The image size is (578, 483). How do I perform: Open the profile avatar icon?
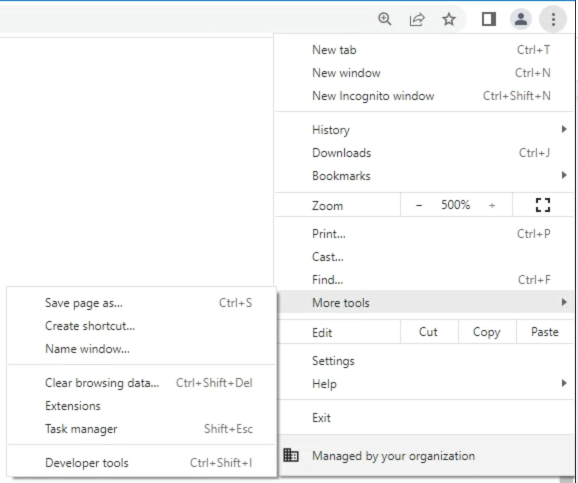coord(520,19)
